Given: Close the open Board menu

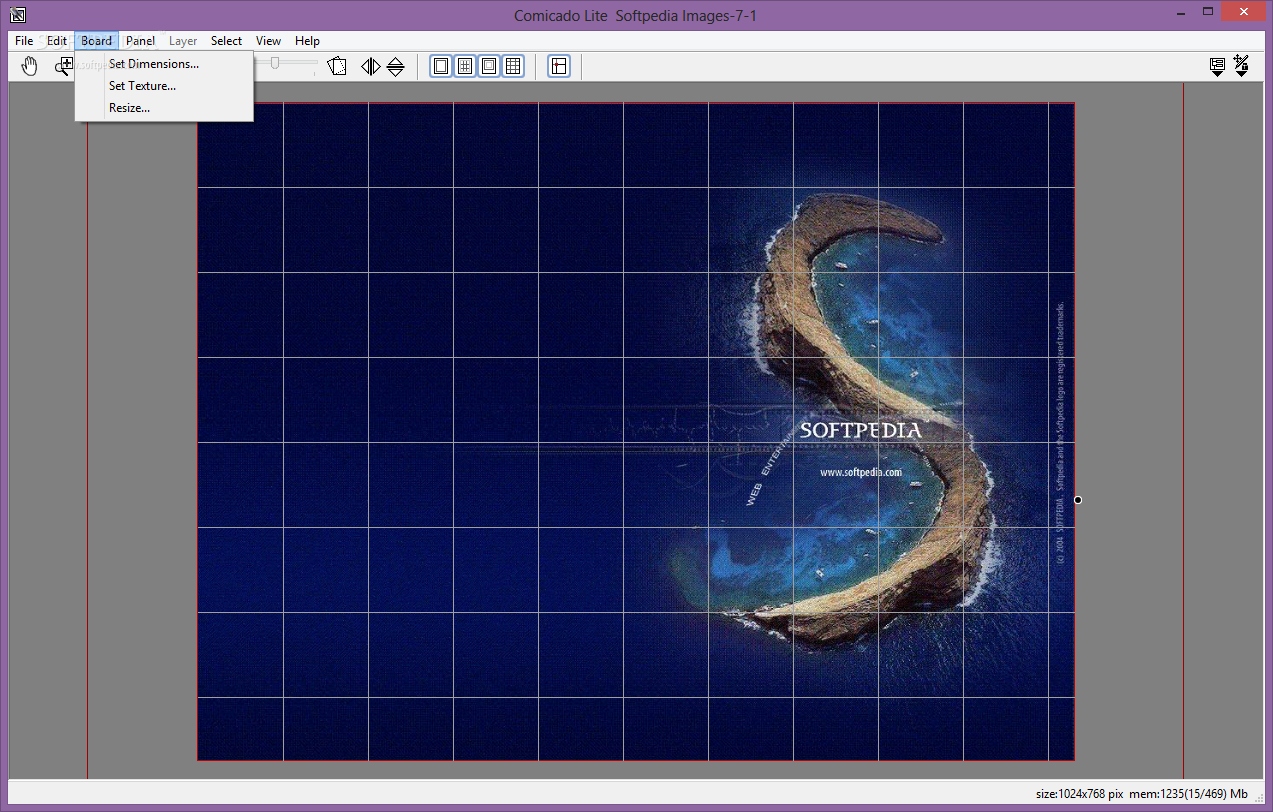Looking at the screenshot, I should pos(97,41).
